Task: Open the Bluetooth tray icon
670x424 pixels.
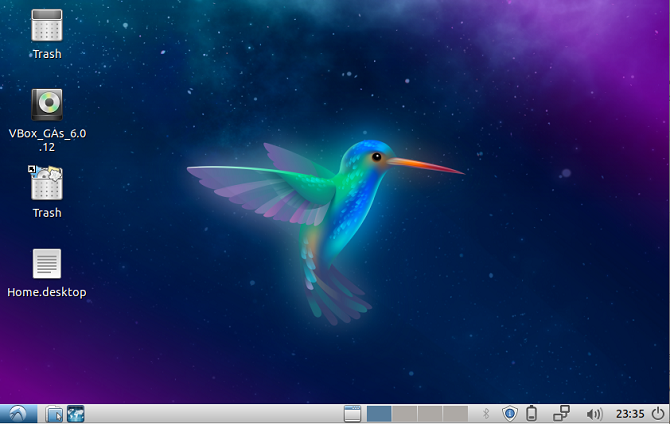Action: pyautogui.click(x=486, y=413)
